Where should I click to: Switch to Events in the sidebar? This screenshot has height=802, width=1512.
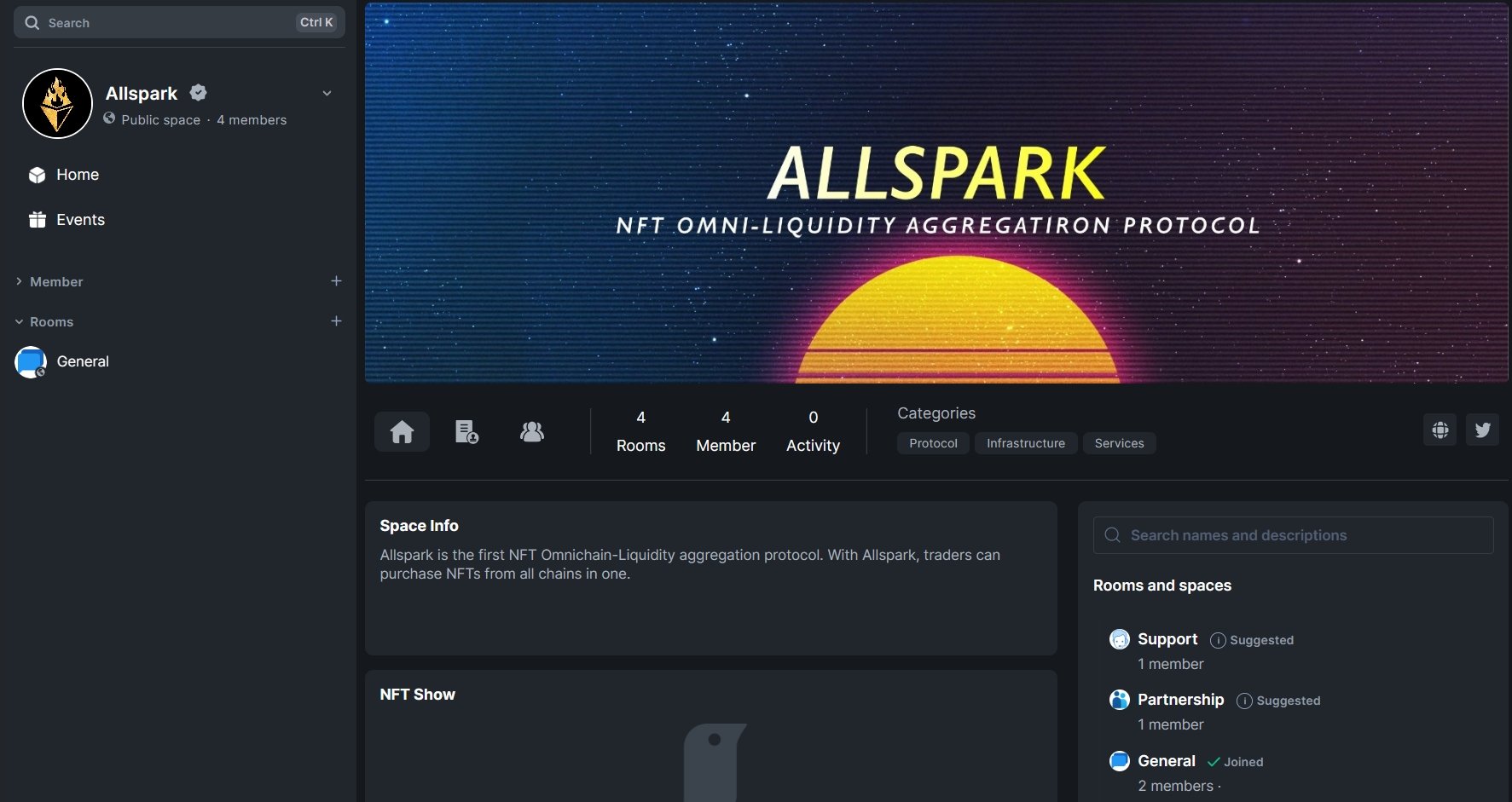point(80,219)
